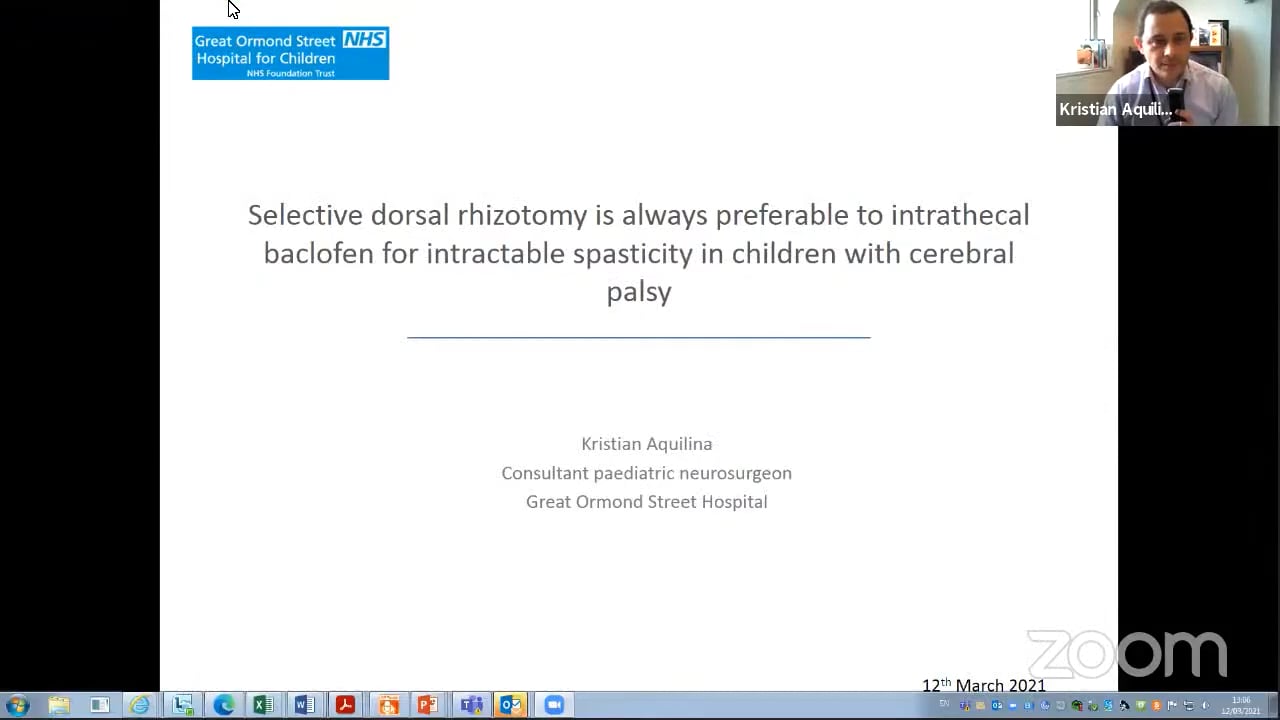The width and height of the screenshot is (1280, 720).
Task: Click Great Ormond Street Hospital text line
Action: click(647, 501)
